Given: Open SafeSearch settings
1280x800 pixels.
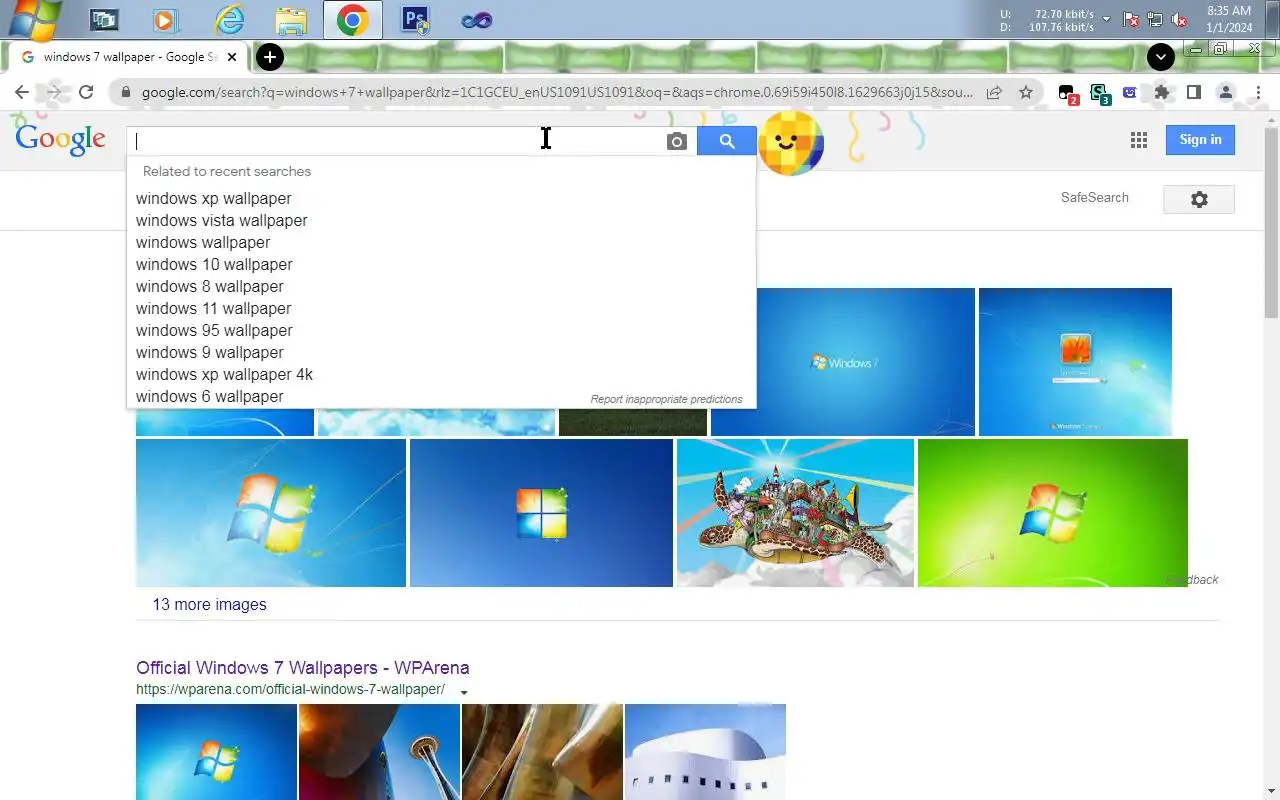Looking at the screenshot, I should [x=1095, y=197].
